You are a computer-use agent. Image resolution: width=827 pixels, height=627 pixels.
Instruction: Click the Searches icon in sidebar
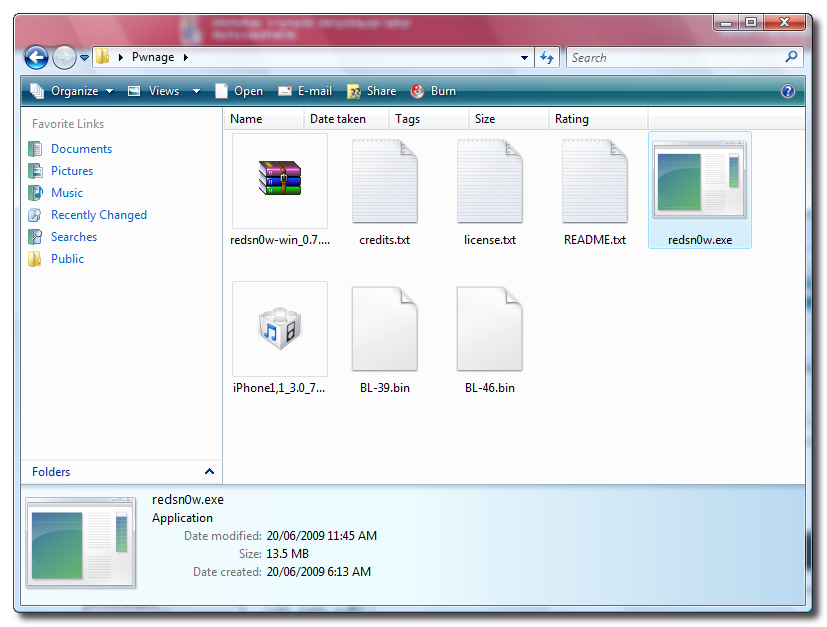click(35, 237)
